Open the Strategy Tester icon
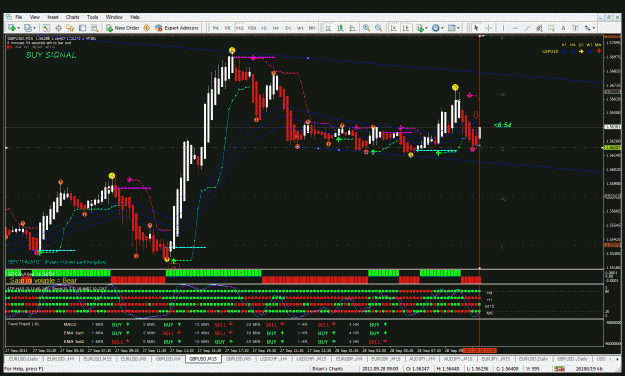The image size is (625, 376). tap(94, 28)
